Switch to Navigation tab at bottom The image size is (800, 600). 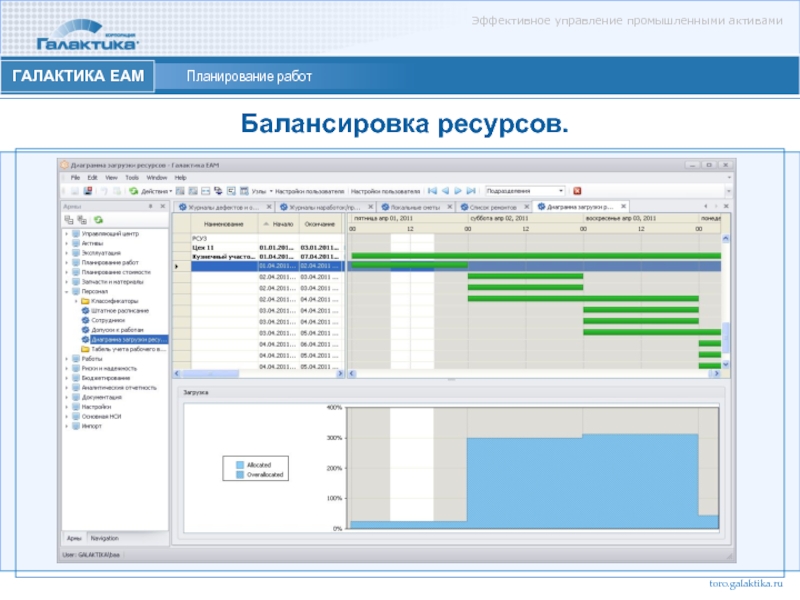pyautogui.click(x=104, y=538)
